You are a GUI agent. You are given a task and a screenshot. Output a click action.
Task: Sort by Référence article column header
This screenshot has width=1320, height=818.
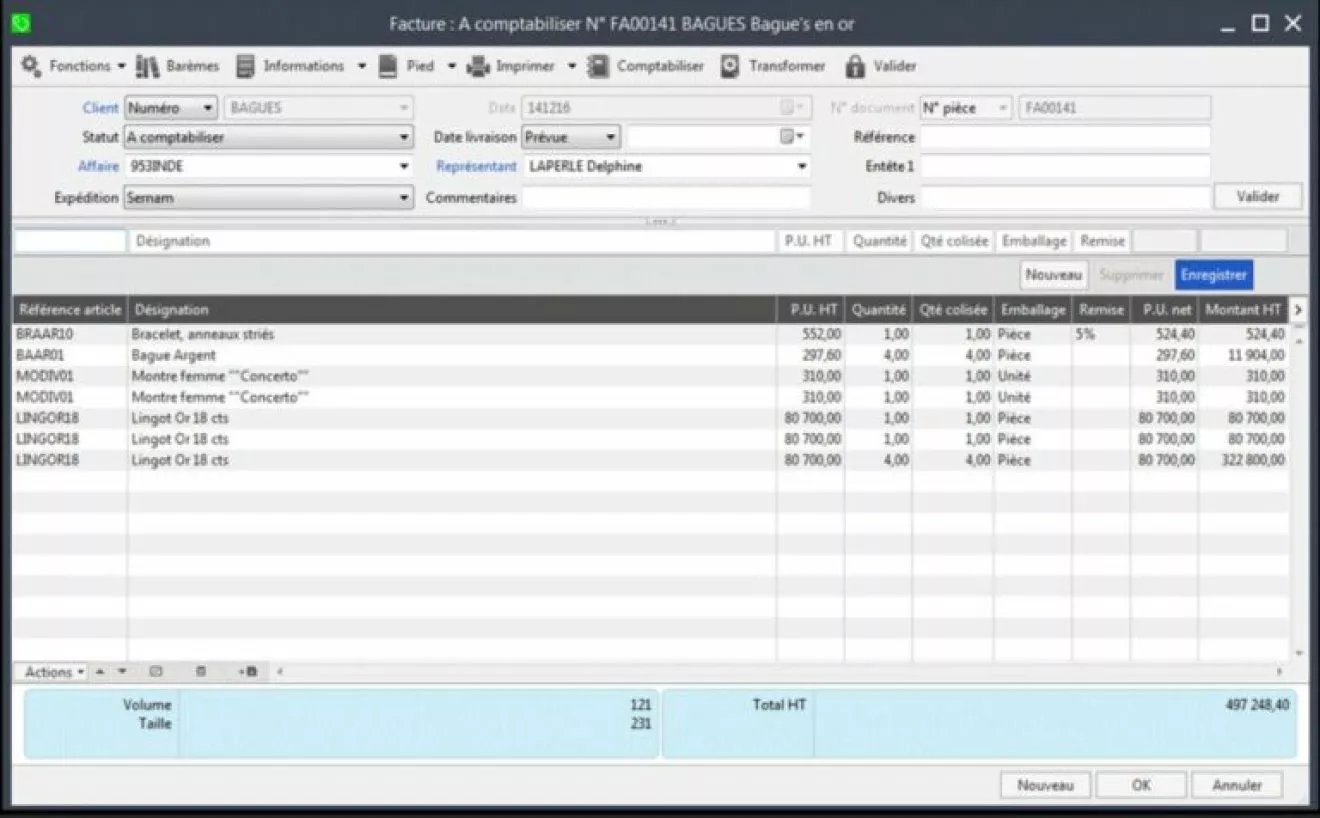tap(70, 310)
